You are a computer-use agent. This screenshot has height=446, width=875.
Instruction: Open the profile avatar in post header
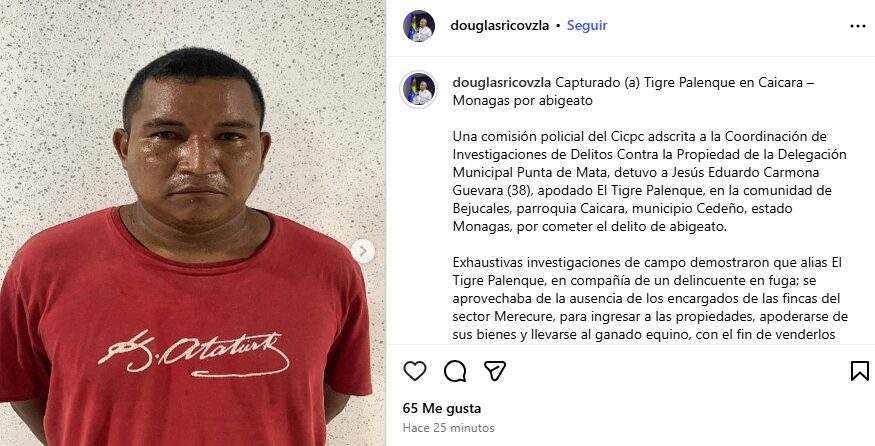(419, 26)
